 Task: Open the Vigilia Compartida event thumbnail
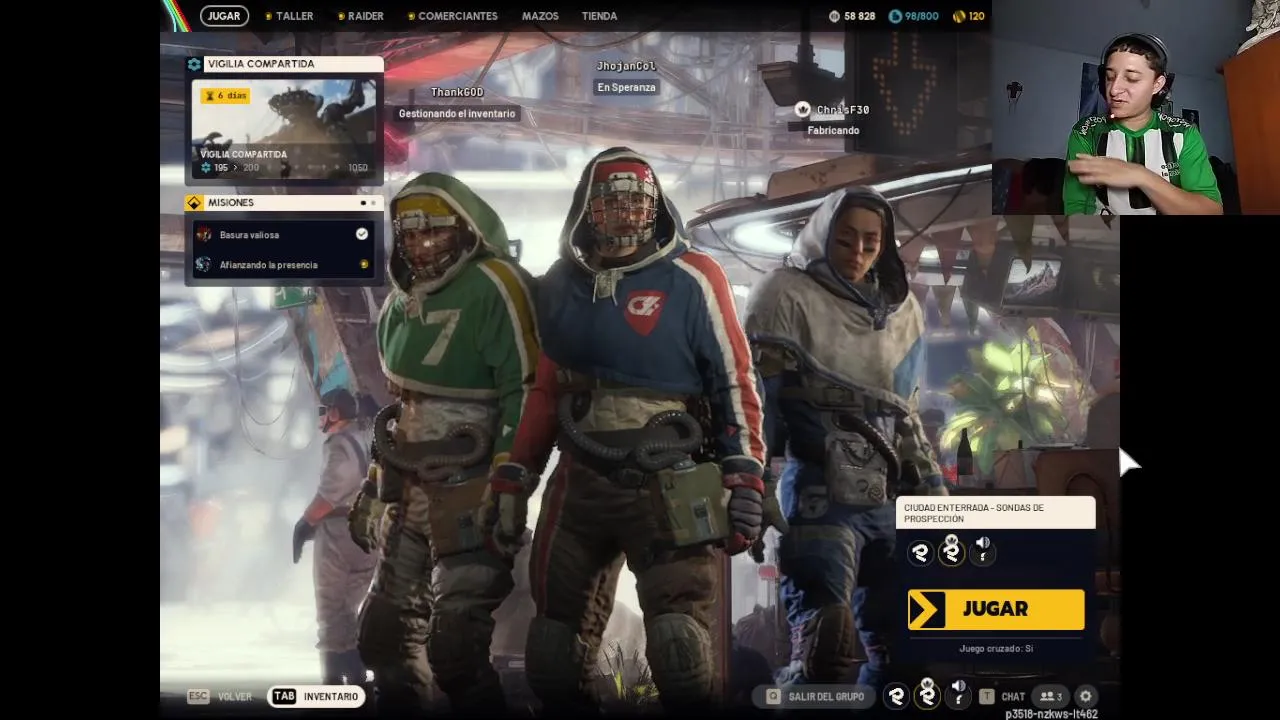(x=284, y=129)
